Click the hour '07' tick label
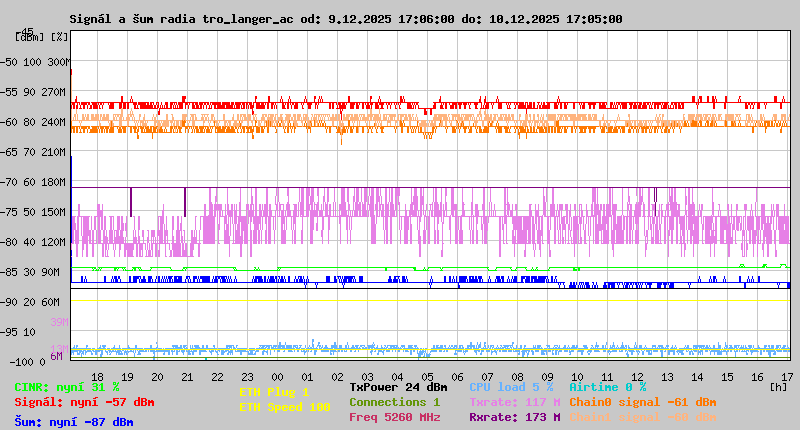This screenshot has height=430, width=800. point(488,377)
